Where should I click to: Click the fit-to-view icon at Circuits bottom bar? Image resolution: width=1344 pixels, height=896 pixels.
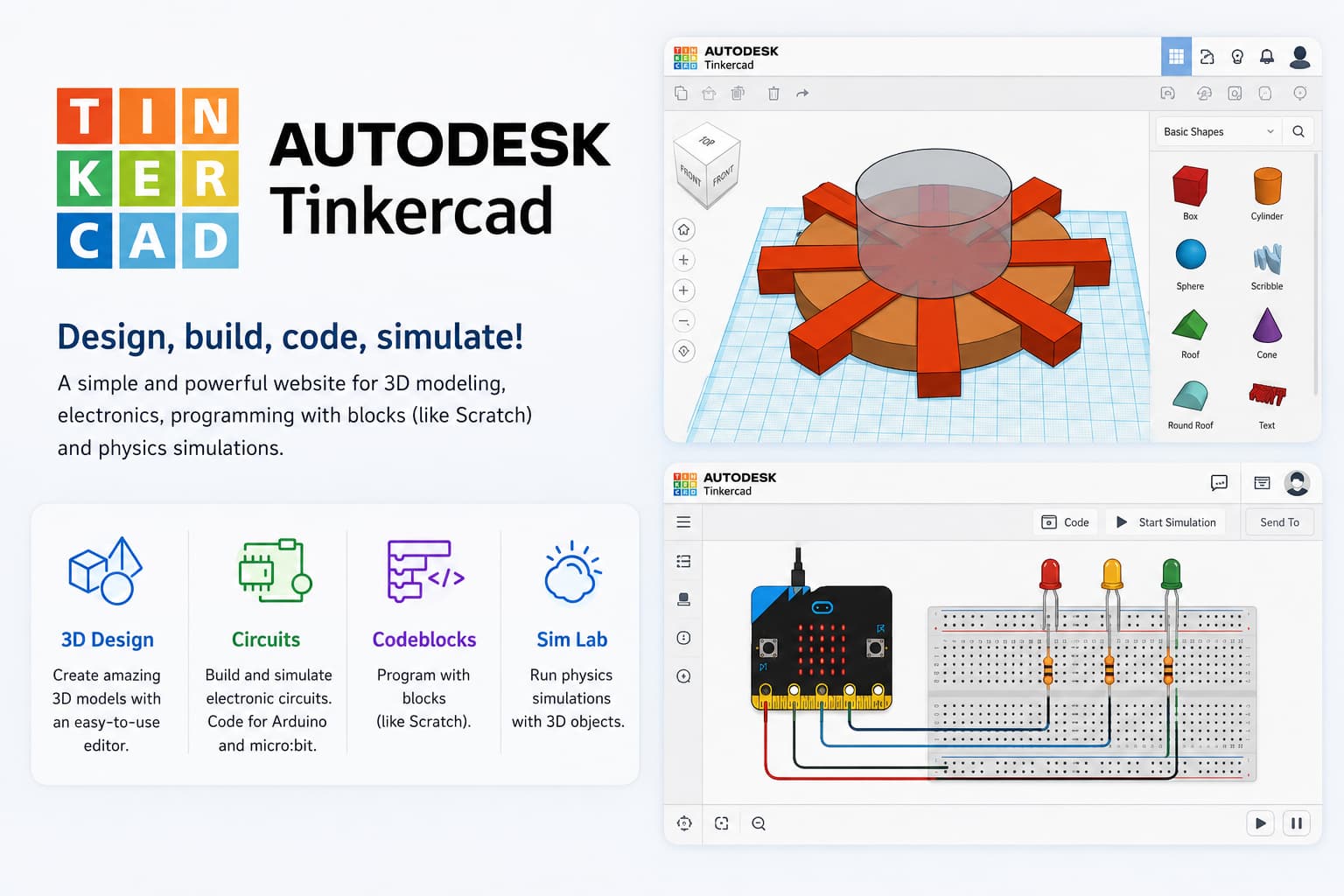coord(721,823)
